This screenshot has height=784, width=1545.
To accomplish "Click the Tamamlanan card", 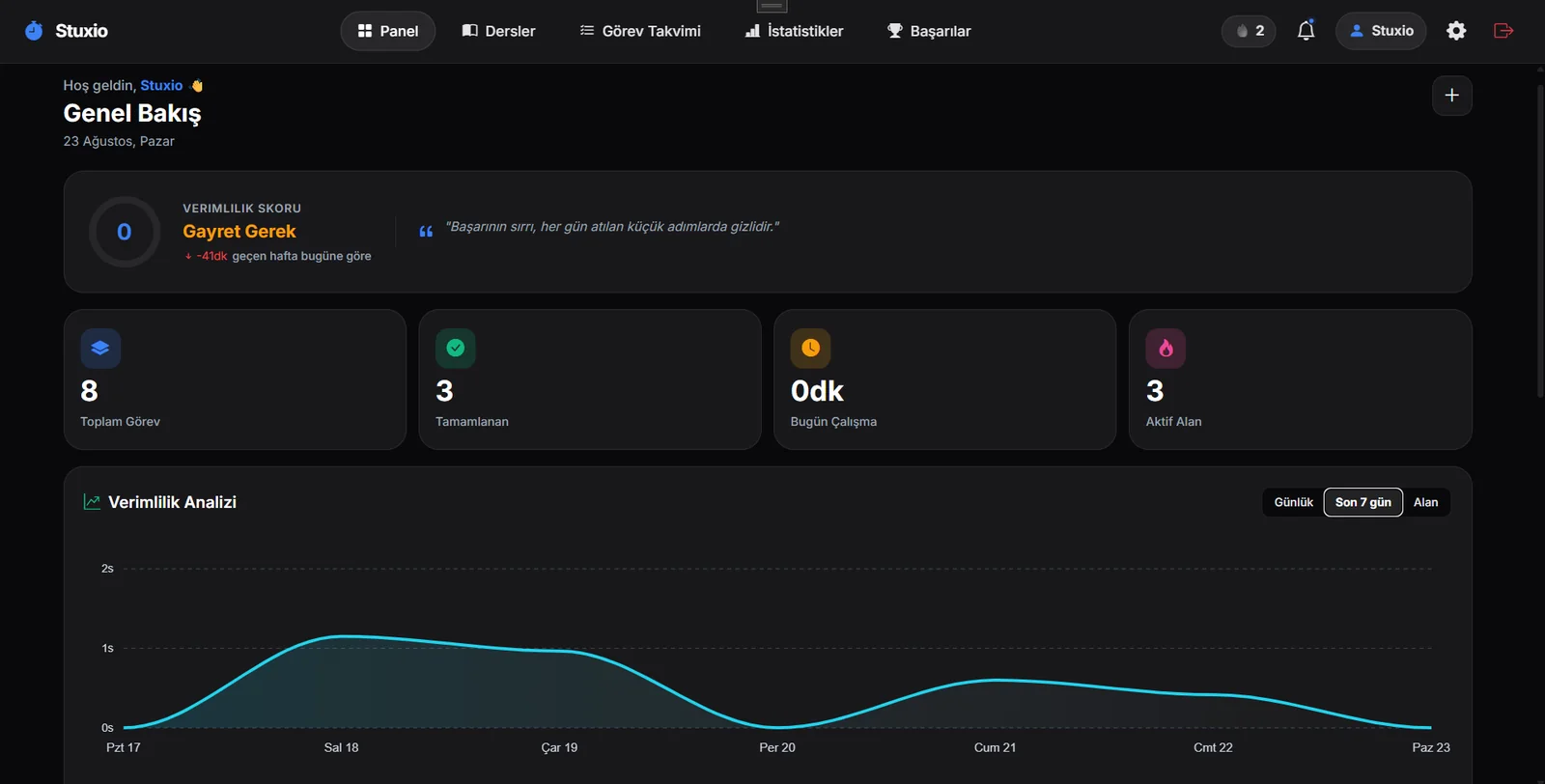I will (590, 379).
